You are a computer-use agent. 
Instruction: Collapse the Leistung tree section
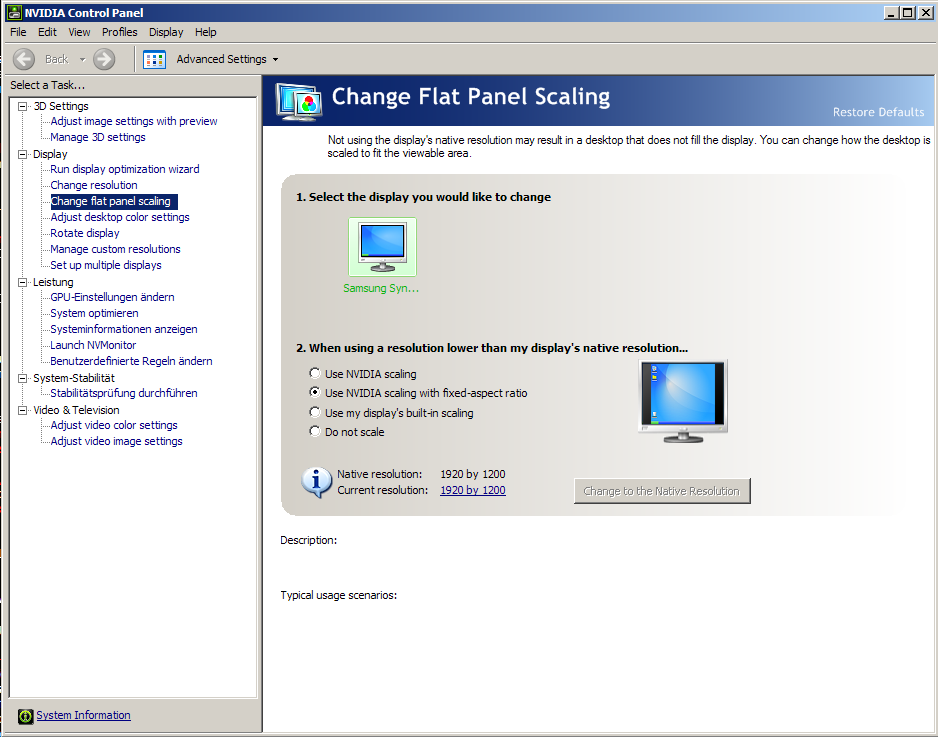24,282
